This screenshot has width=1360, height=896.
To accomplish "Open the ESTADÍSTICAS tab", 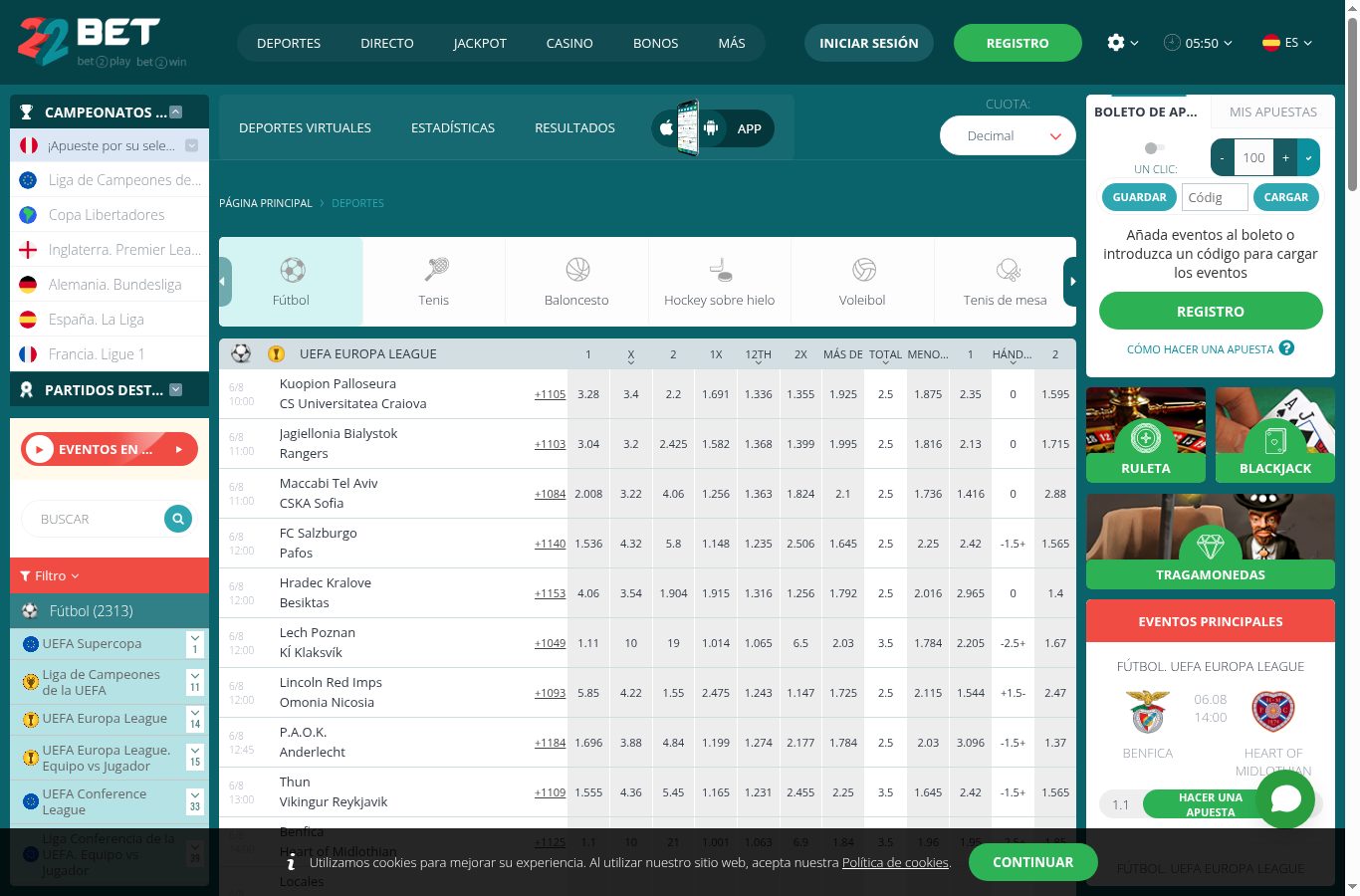I will tap(453, 127).
